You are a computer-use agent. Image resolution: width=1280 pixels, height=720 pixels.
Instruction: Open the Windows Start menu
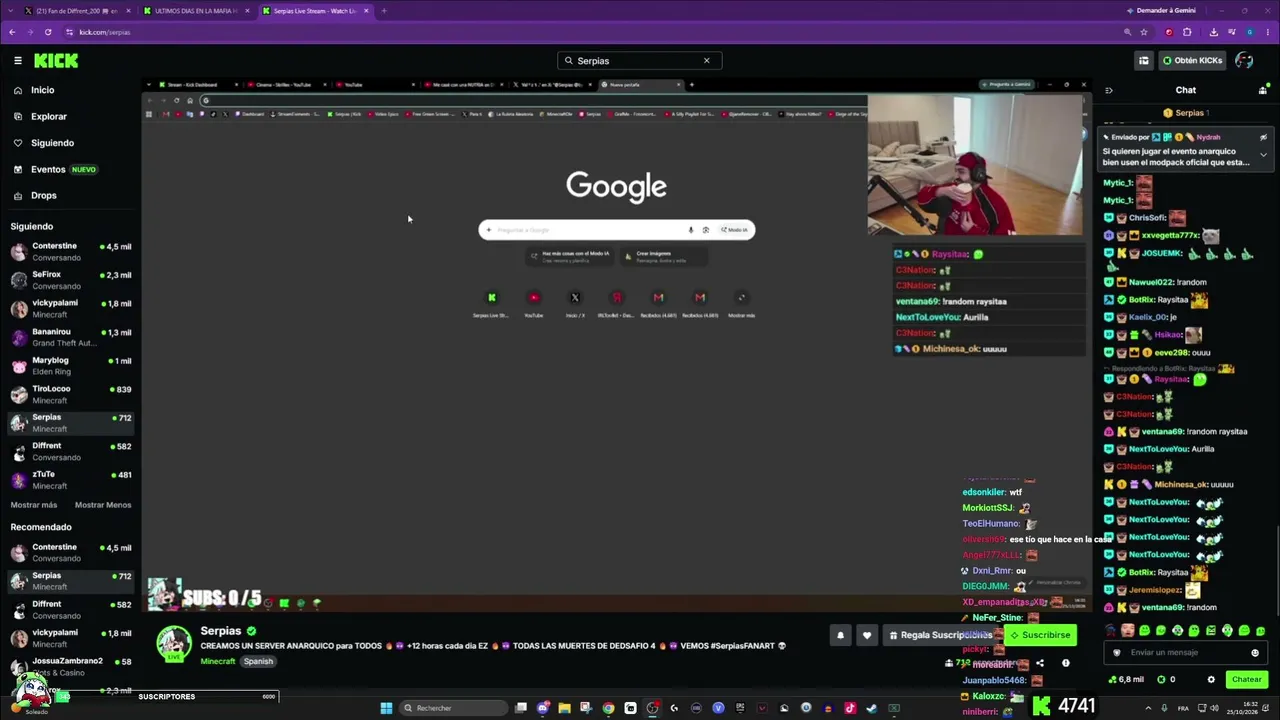pyautogui.click(x=386, y=708)
